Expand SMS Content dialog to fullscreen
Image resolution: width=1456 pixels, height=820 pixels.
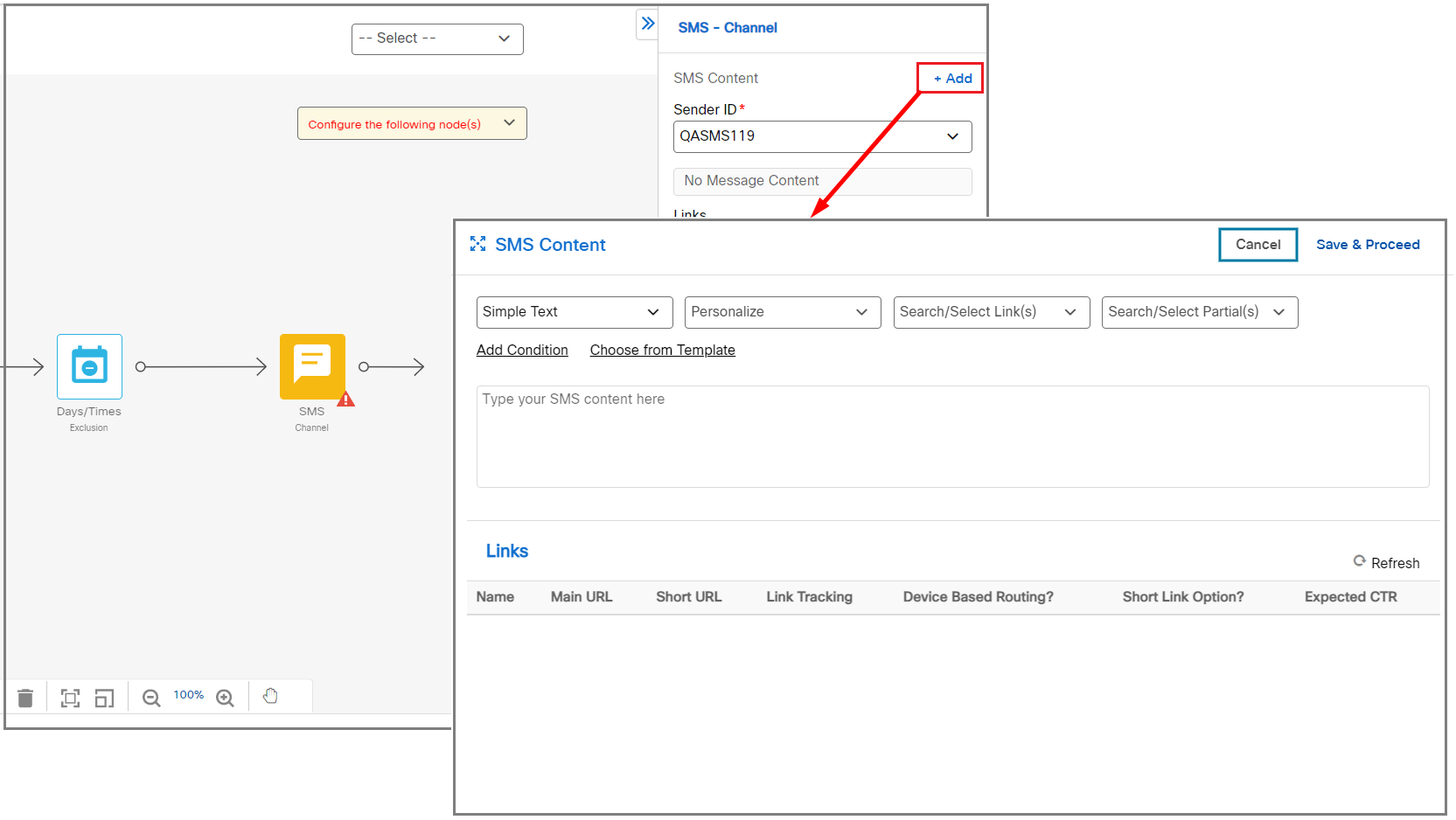click(477, 244)
